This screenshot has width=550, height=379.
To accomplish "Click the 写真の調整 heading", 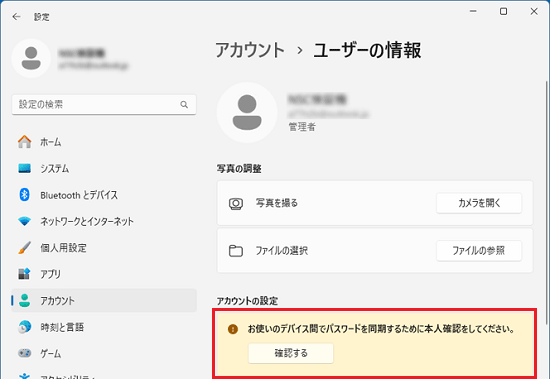I will 239,169.
